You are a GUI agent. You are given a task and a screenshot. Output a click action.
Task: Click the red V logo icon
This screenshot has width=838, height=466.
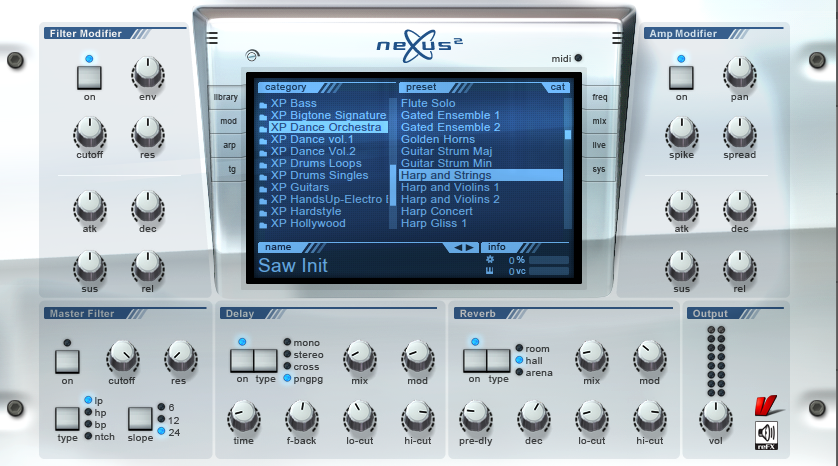767,406
